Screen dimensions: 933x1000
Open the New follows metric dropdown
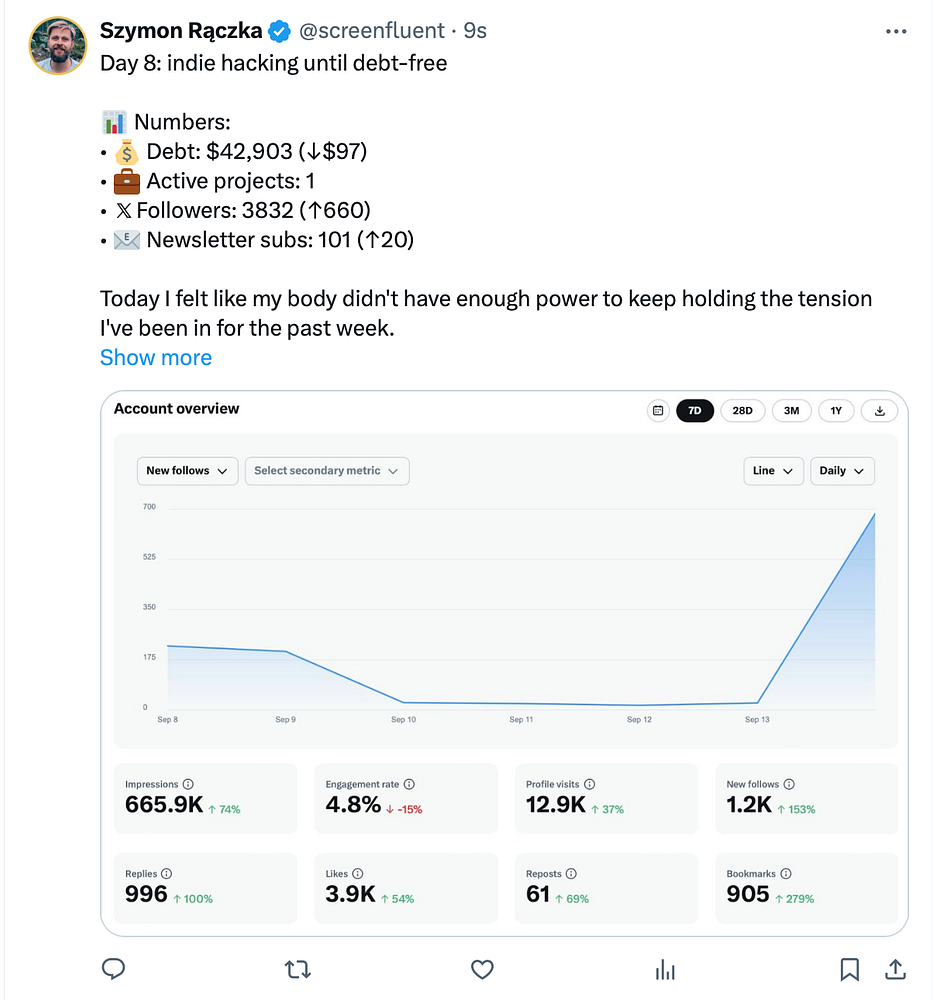coord(187,471)
